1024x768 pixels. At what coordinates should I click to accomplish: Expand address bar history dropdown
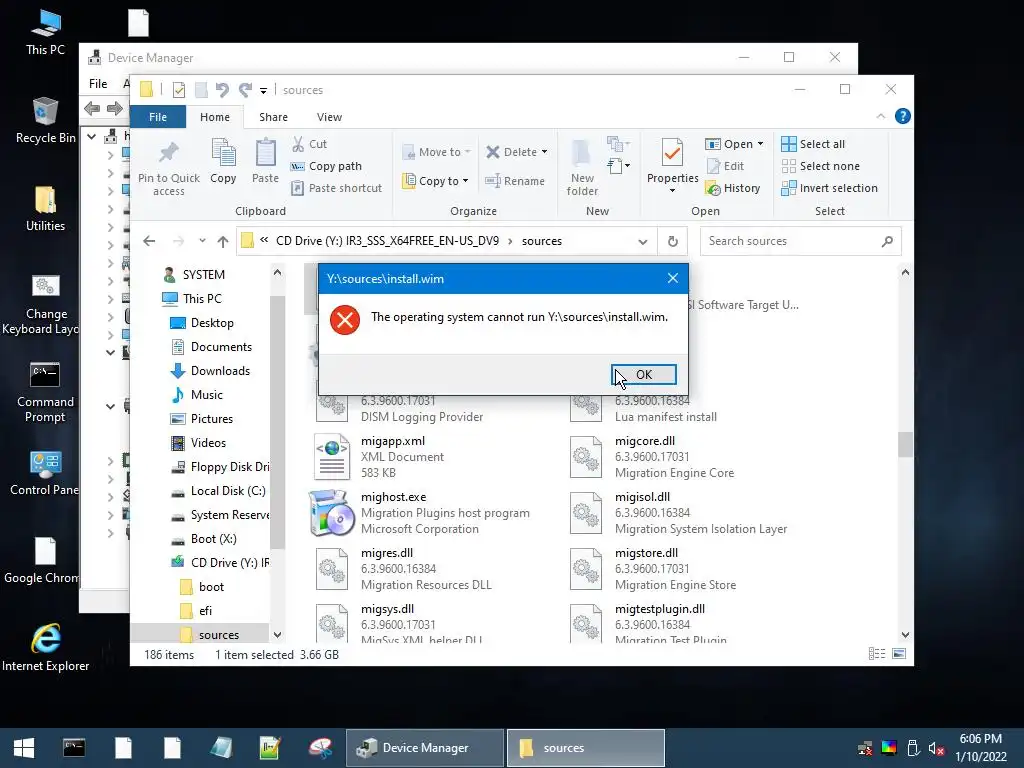click(x=643, y=242)
